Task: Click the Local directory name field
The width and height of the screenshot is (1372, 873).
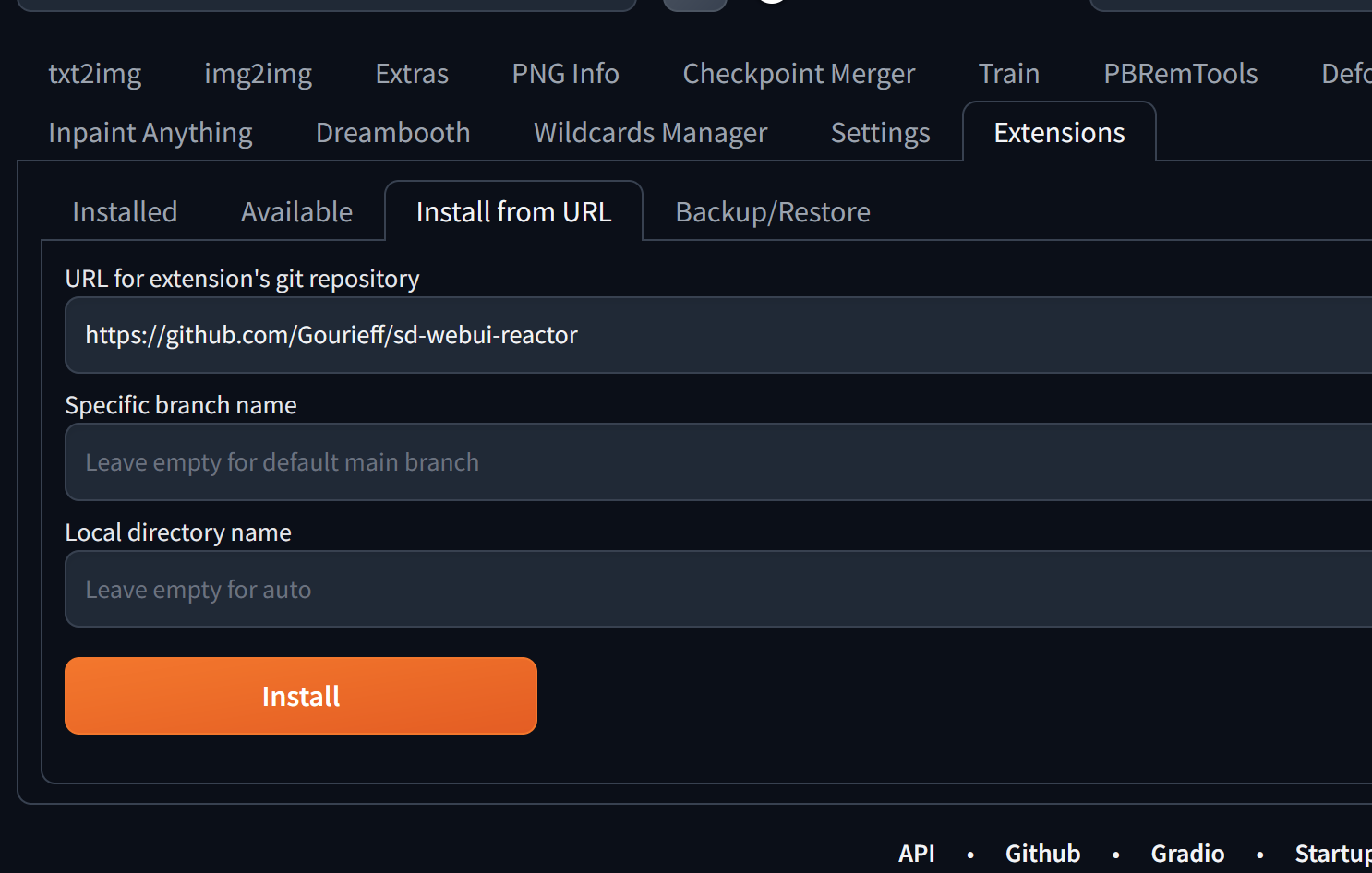Action: [462, 589]
